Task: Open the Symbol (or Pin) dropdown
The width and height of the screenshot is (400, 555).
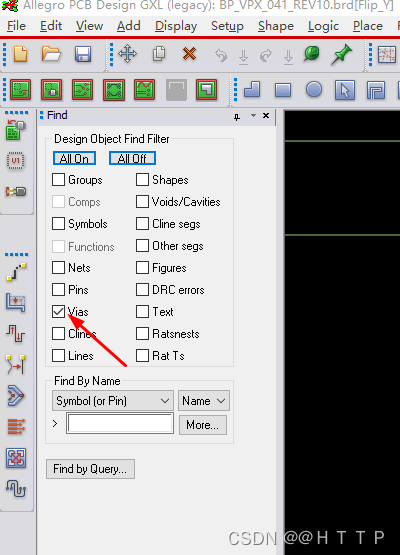Action: (x=113, y=401)
